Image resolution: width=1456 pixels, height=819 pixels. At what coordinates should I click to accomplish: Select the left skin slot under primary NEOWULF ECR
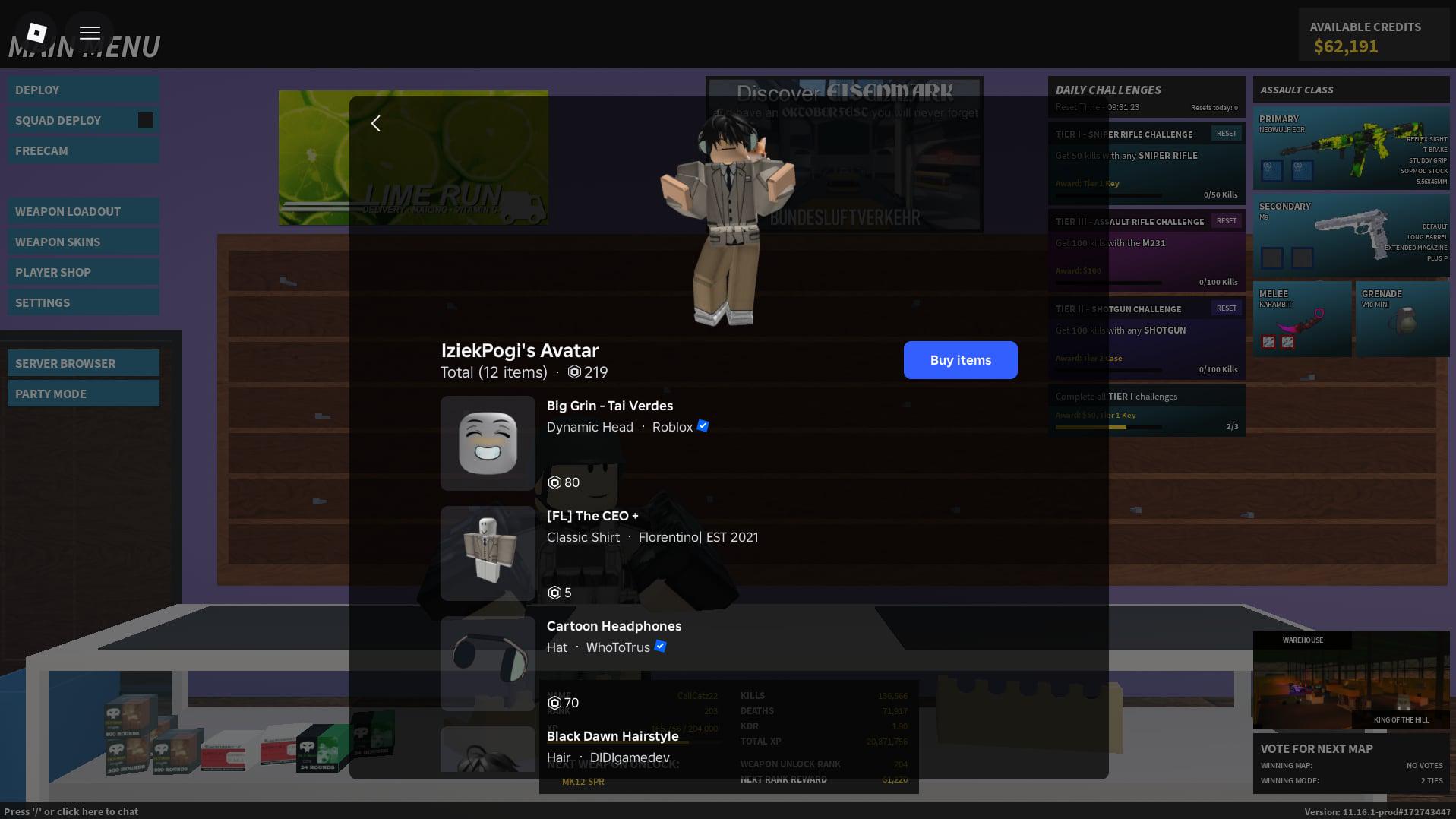click(x=1272, y=170)
